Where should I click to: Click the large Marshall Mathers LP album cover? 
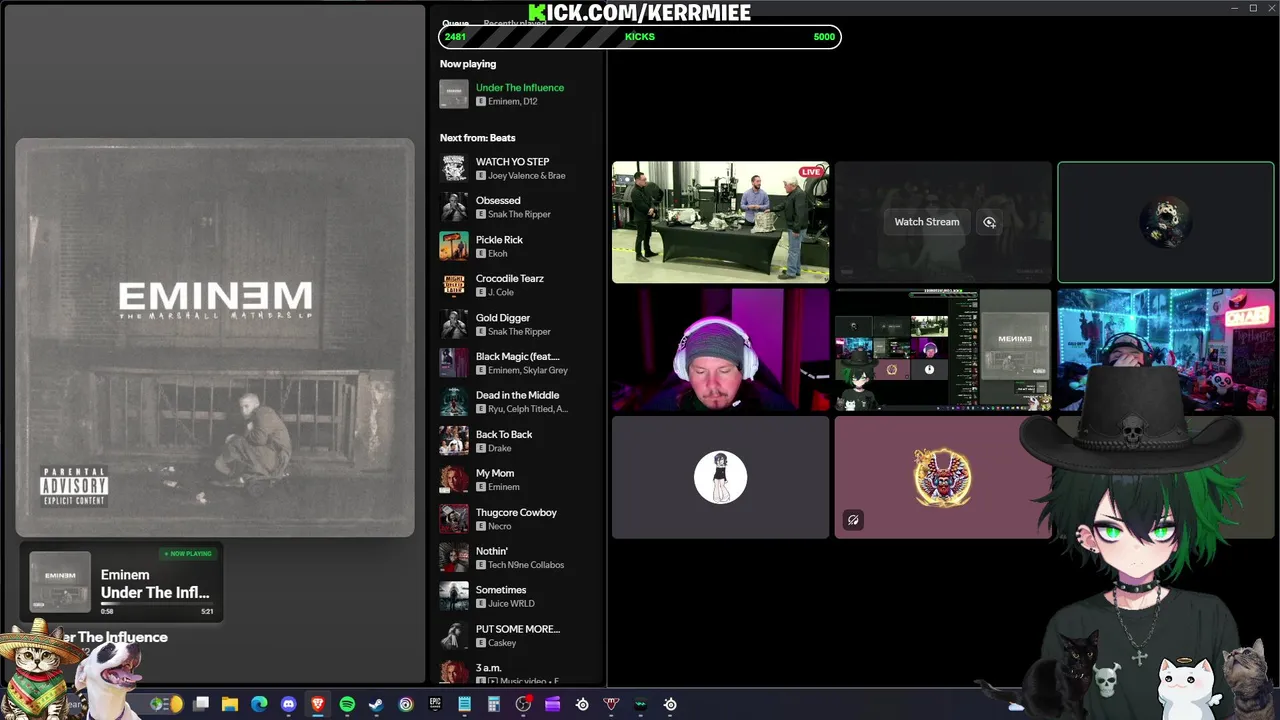(215, 338)
